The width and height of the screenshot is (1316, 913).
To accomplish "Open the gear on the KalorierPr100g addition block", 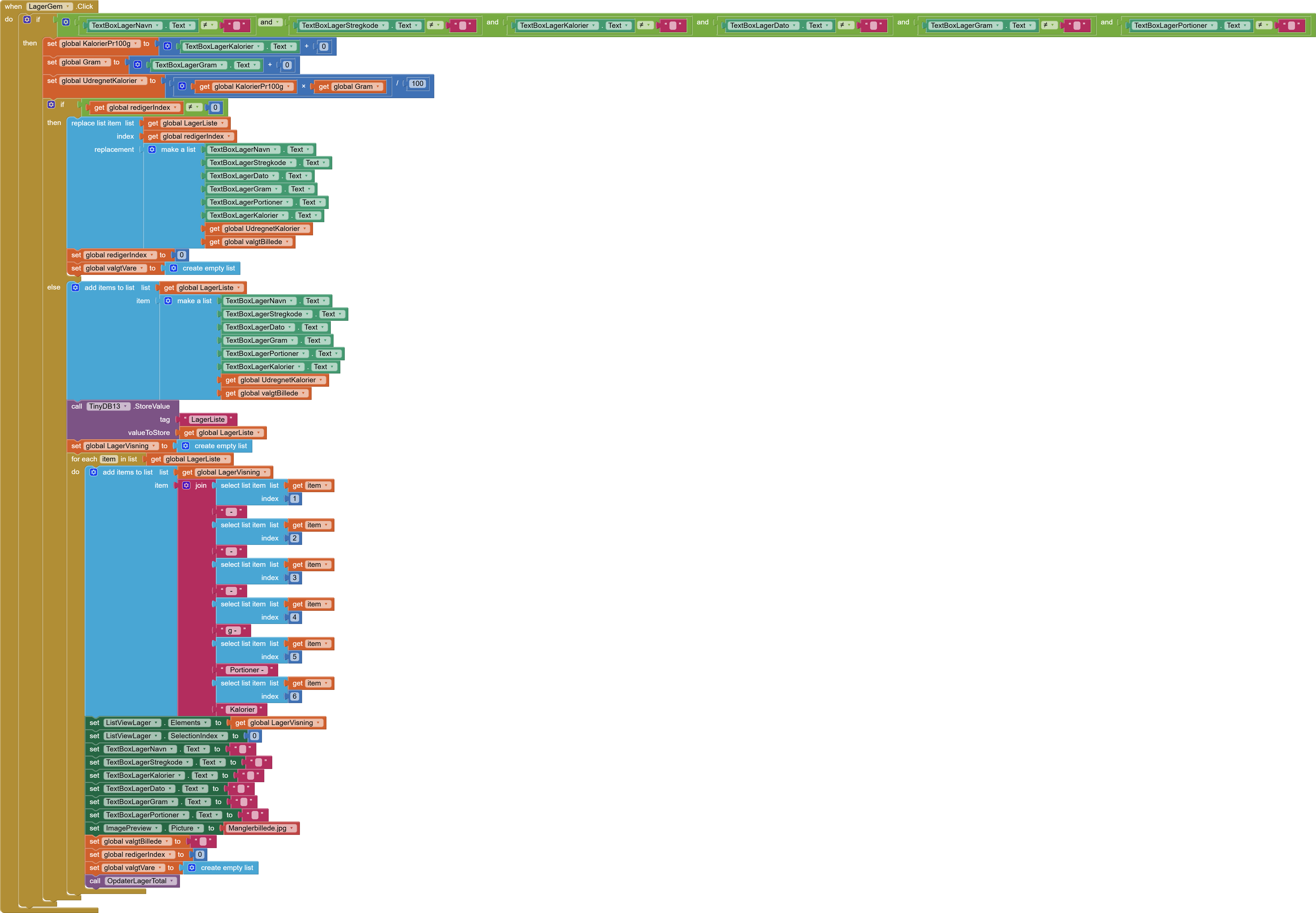I will [168, 46].
